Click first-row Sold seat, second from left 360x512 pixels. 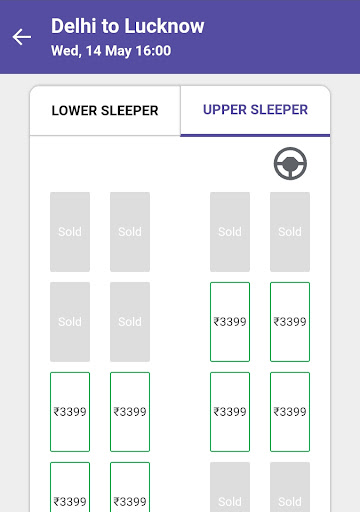130,232
